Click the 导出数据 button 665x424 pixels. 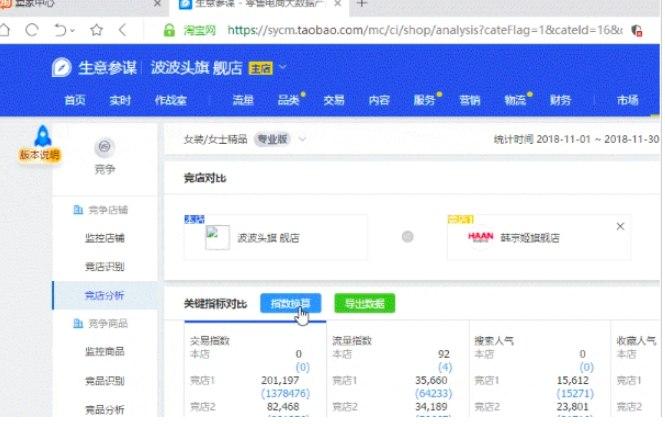[364, 303]
